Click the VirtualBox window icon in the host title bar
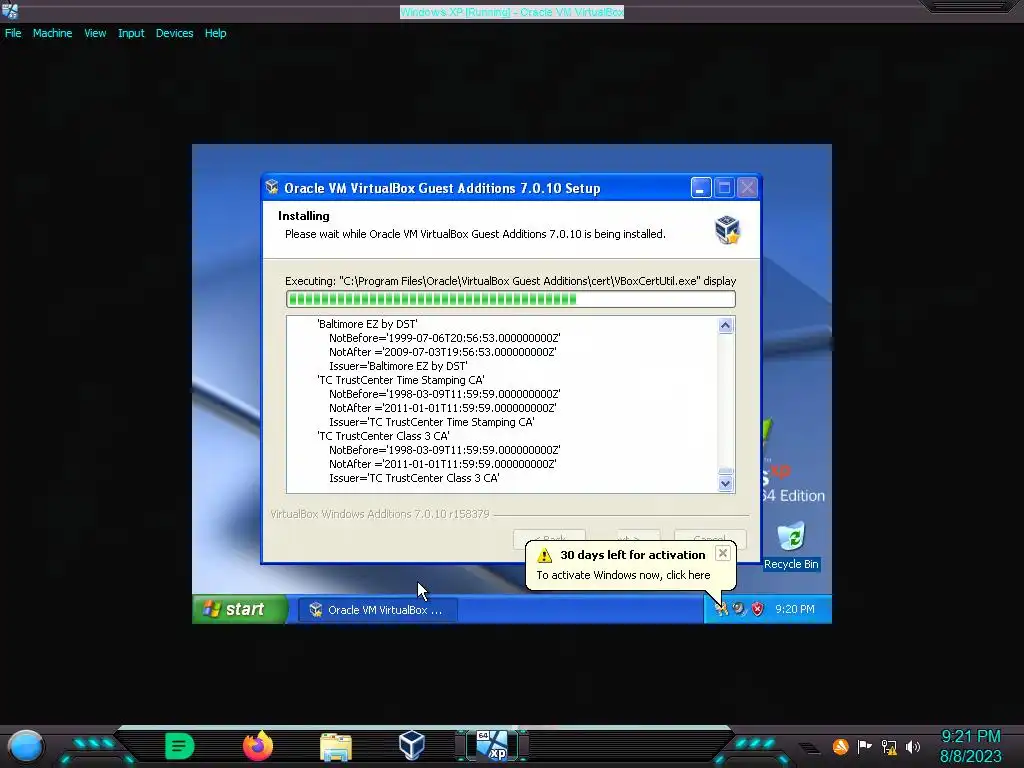 point(10,10)
